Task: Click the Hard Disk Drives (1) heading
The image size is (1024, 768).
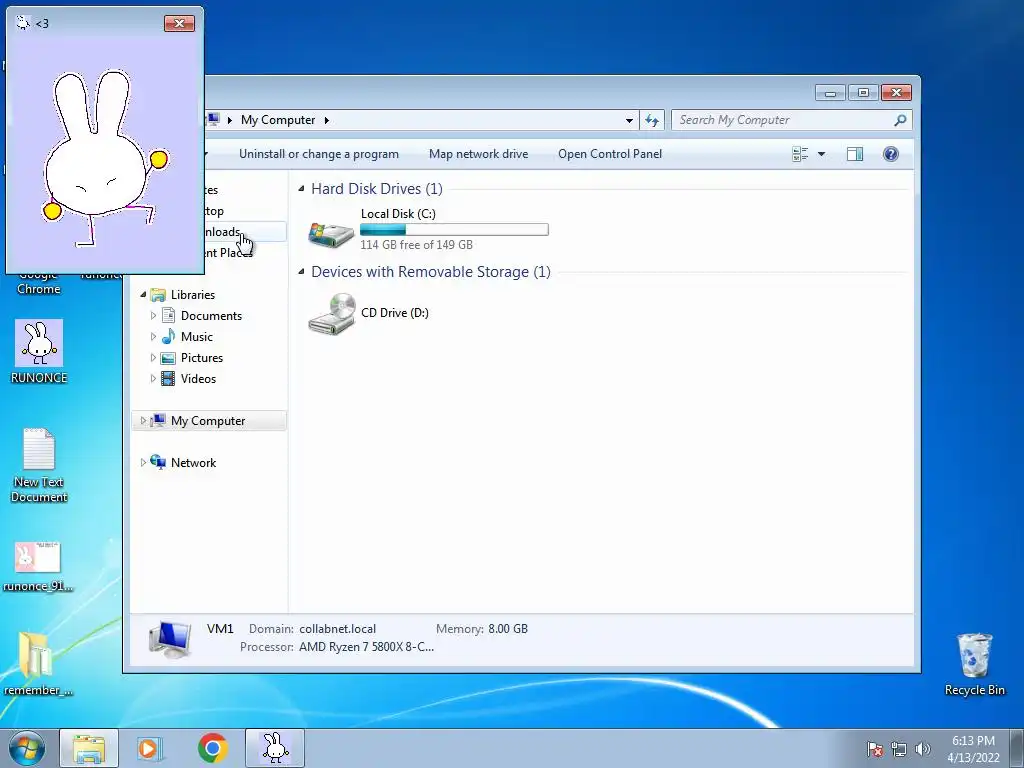Action: 377,189
